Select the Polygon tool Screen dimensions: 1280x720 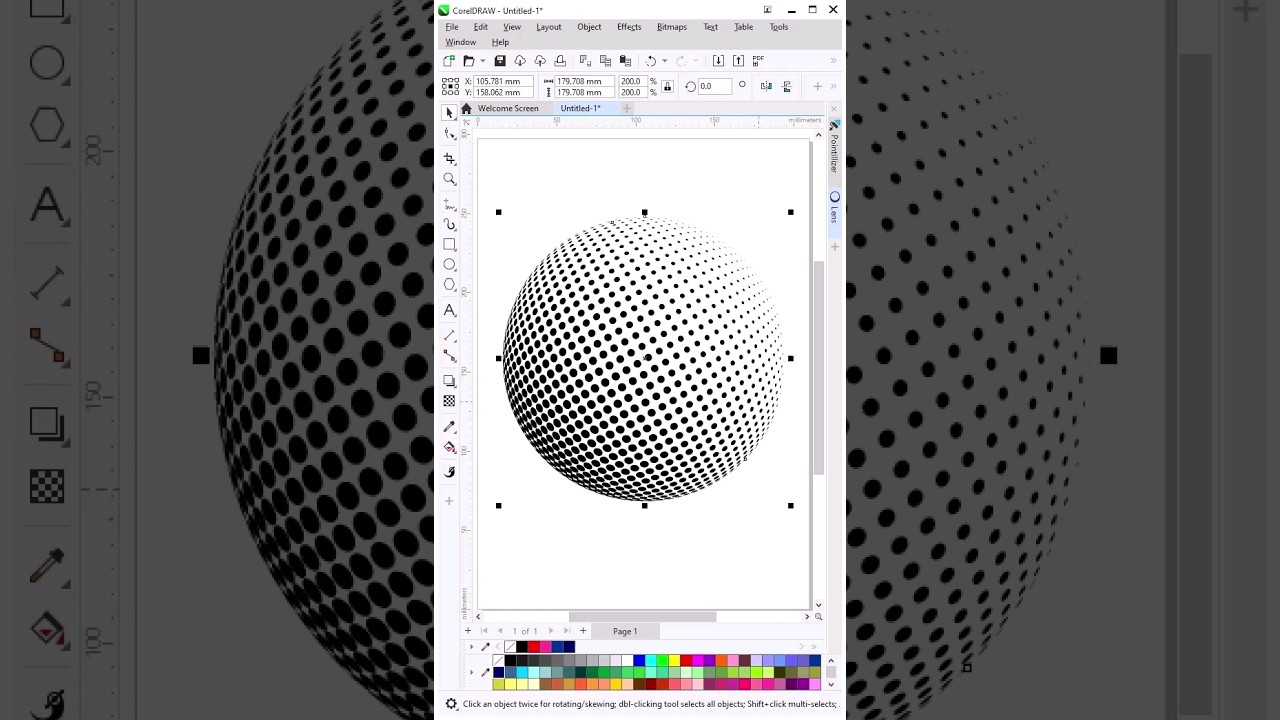pos(449,285)
